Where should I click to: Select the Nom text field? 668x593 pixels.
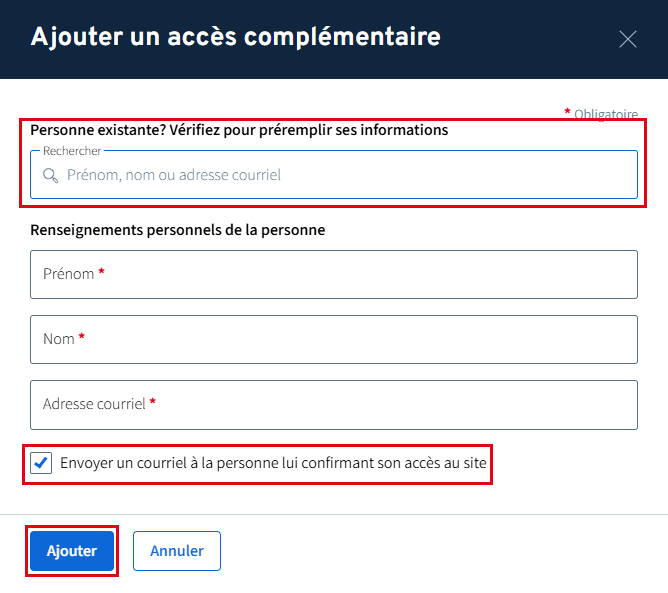(x=334, y=339)
